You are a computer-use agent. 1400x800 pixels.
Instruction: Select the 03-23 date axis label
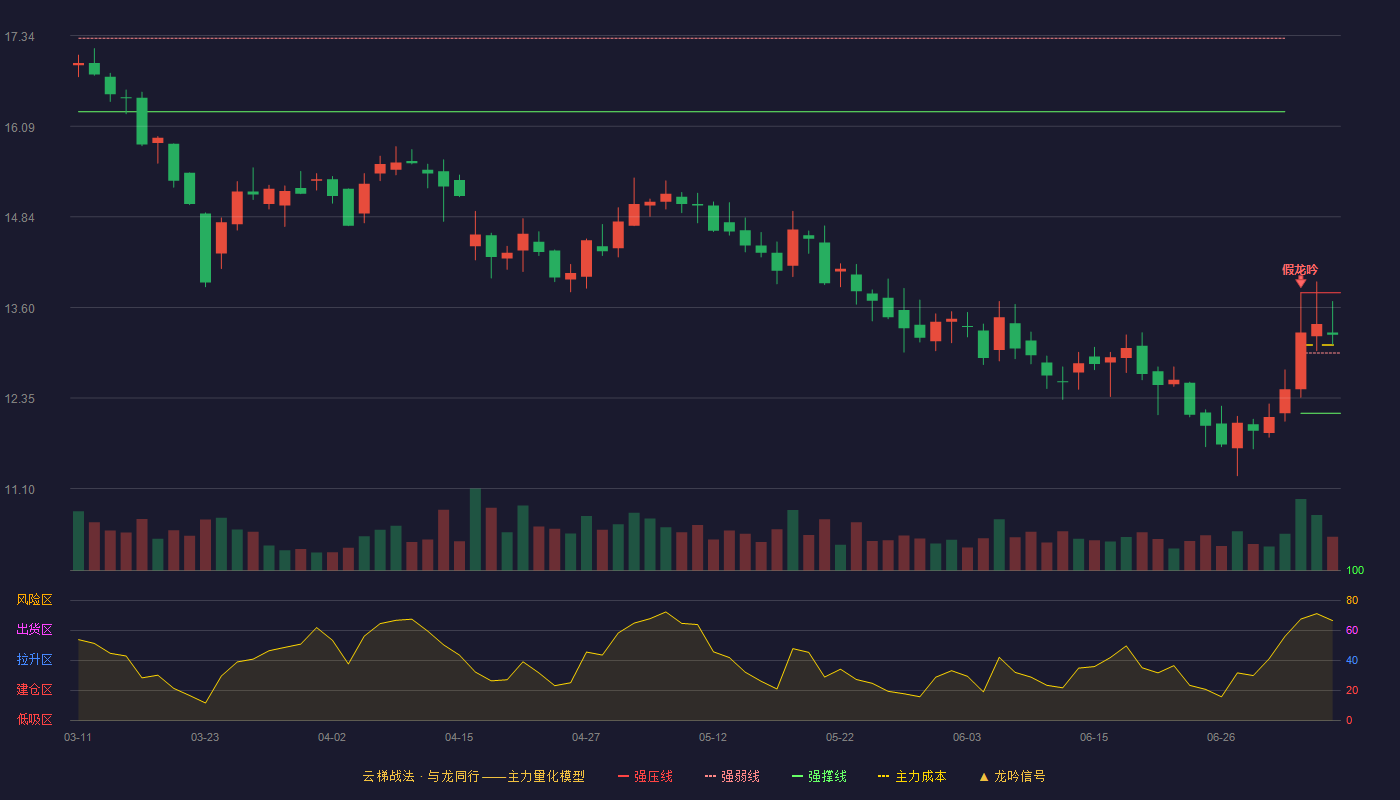tap(205, 737)
